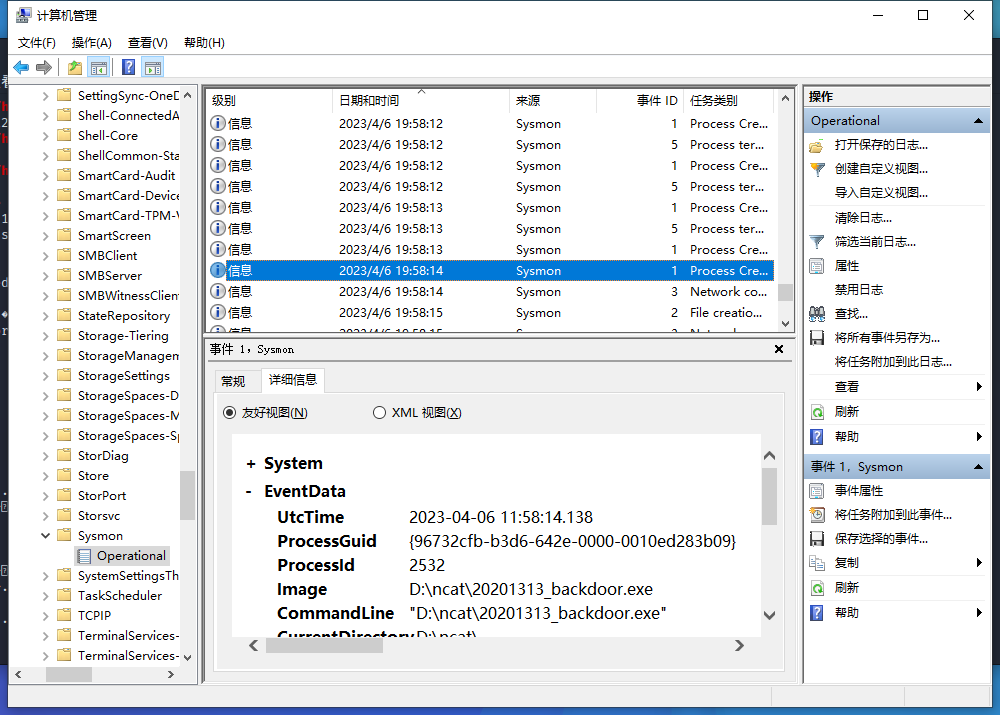The image size is (1000, 715).
Task: Click the 属性 properties icon
Action: (817, 266)
